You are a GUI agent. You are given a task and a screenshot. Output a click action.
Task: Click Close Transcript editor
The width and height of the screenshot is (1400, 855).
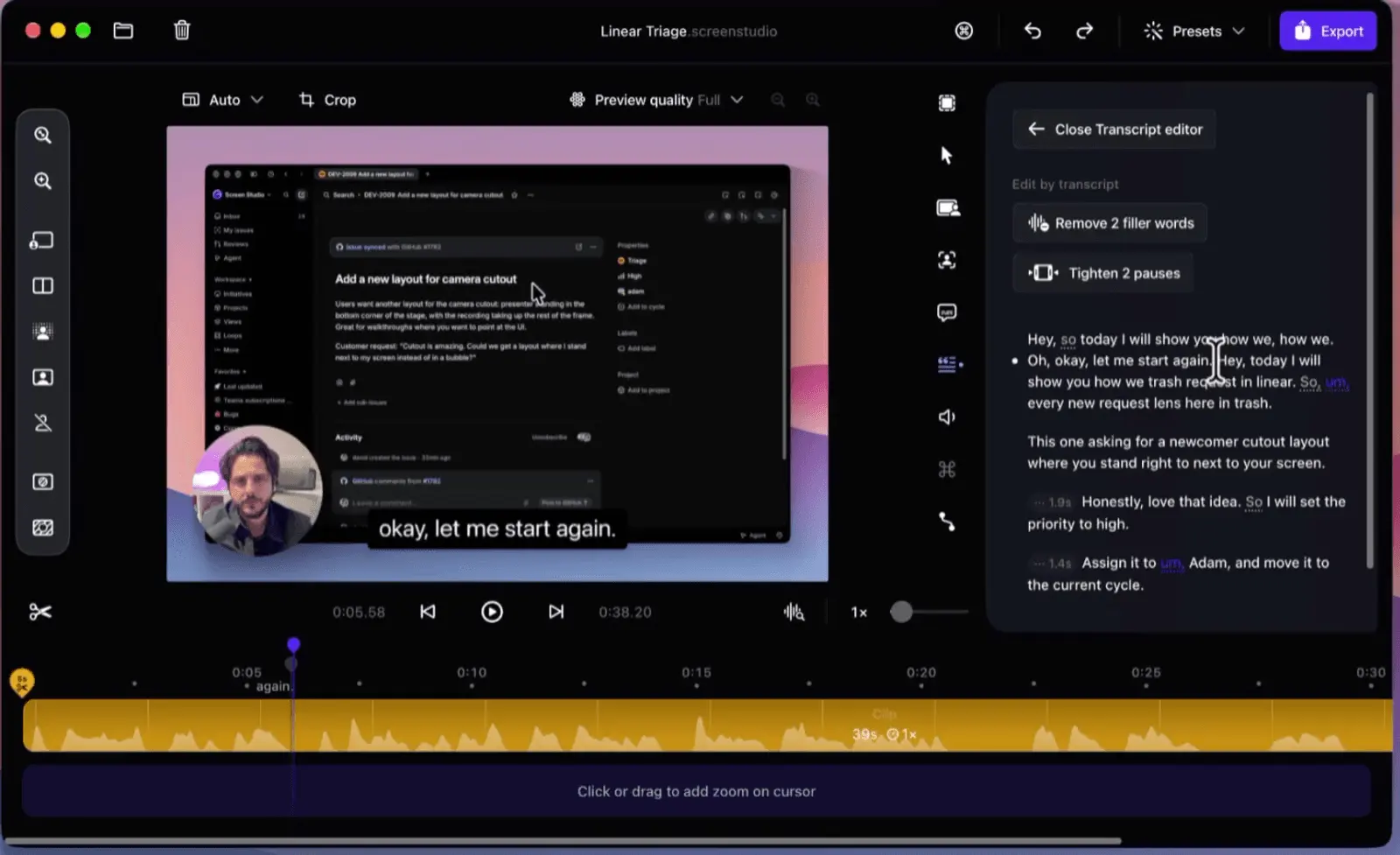pyautogui.click(x=1114, y=130)
